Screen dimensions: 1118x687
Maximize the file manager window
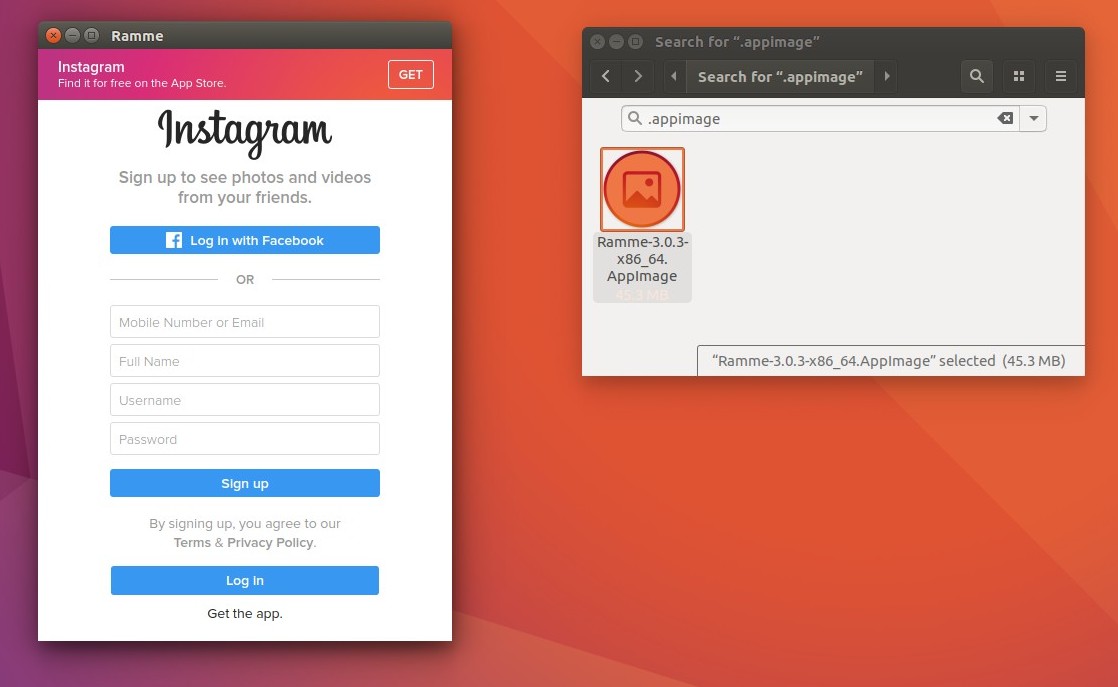(635, 41)
